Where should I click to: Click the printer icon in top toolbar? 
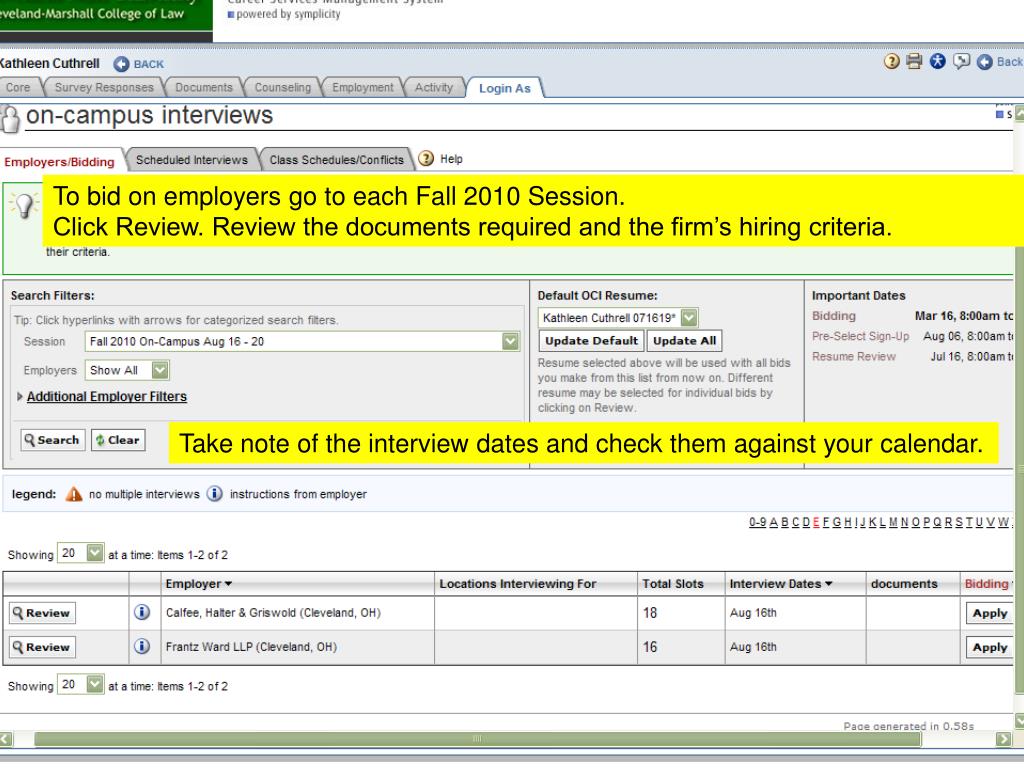[x=914, y=61]
